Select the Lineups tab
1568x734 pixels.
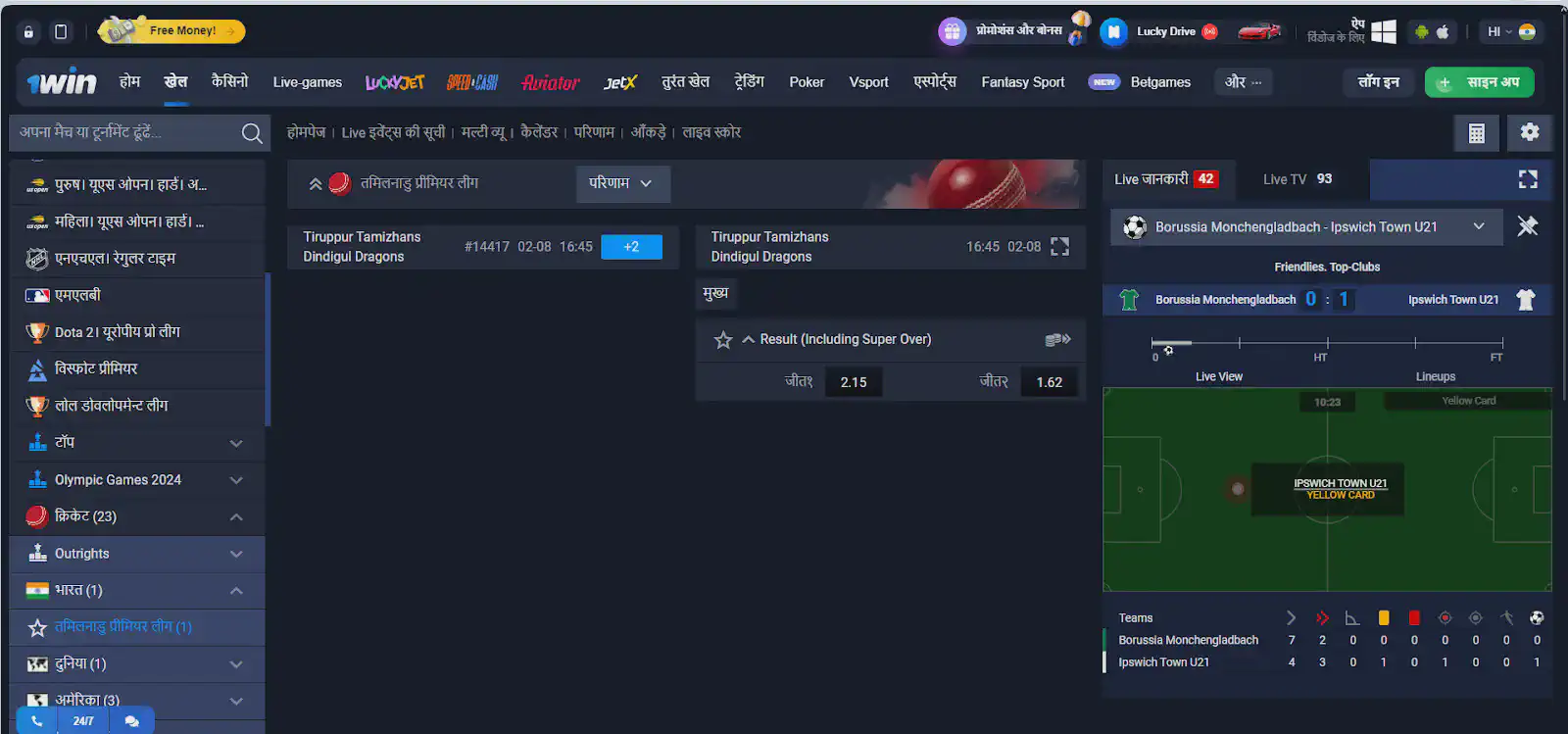click(x=1435, y=376)
